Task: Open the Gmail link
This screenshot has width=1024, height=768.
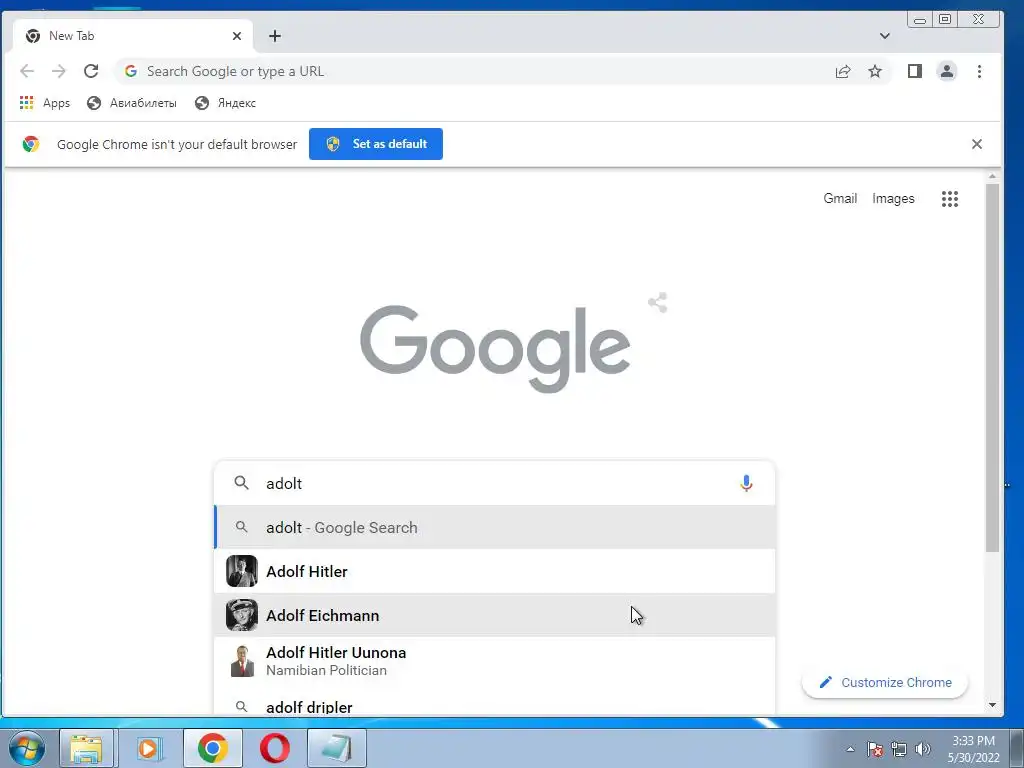Action: point(840,199)
